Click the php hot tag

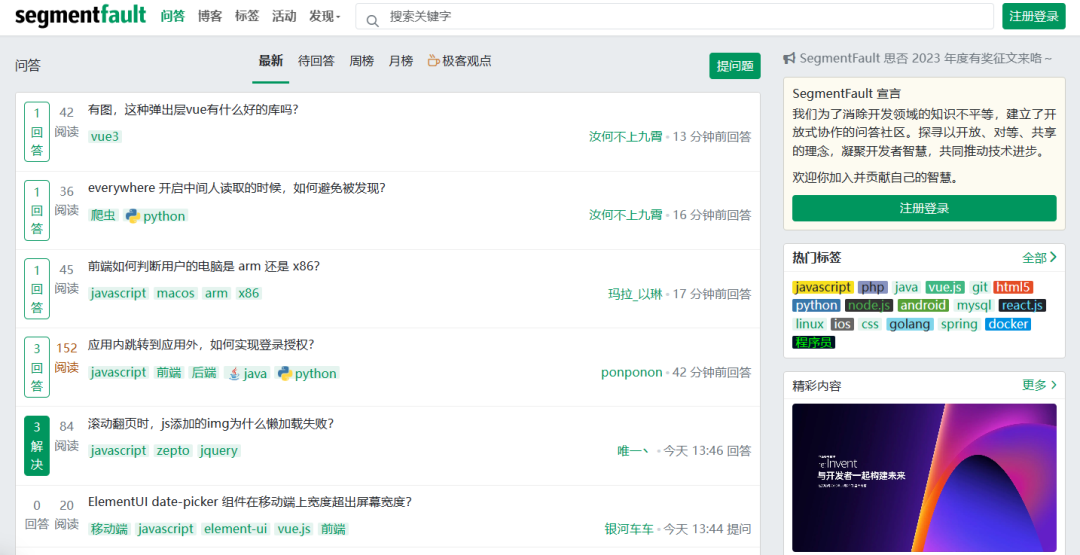[x=873, y=287]
